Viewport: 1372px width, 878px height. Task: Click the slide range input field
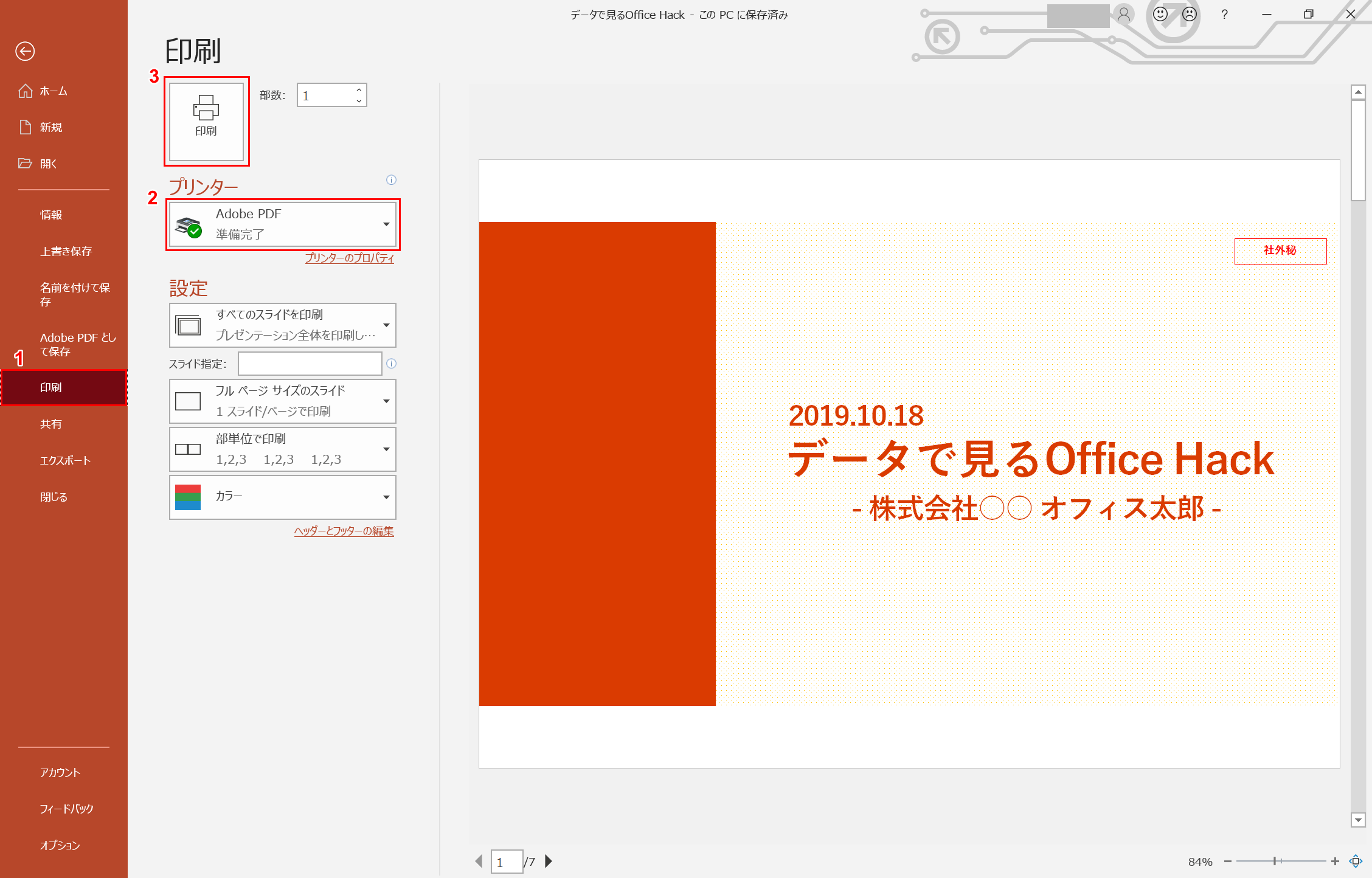click(310, 364)
